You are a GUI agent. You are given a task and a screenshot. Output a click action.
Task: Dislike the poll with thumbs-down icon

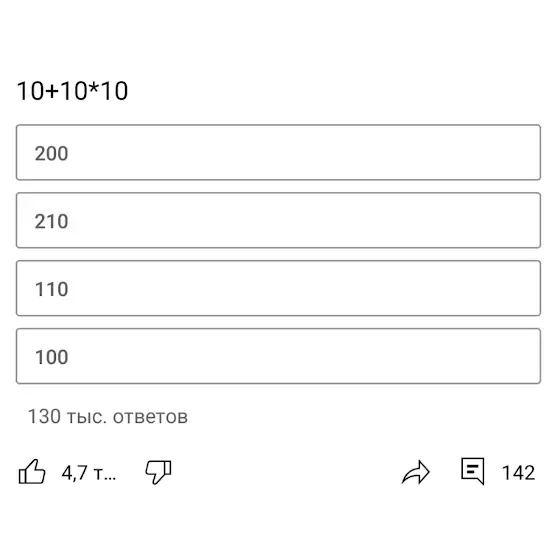point(158,472)
